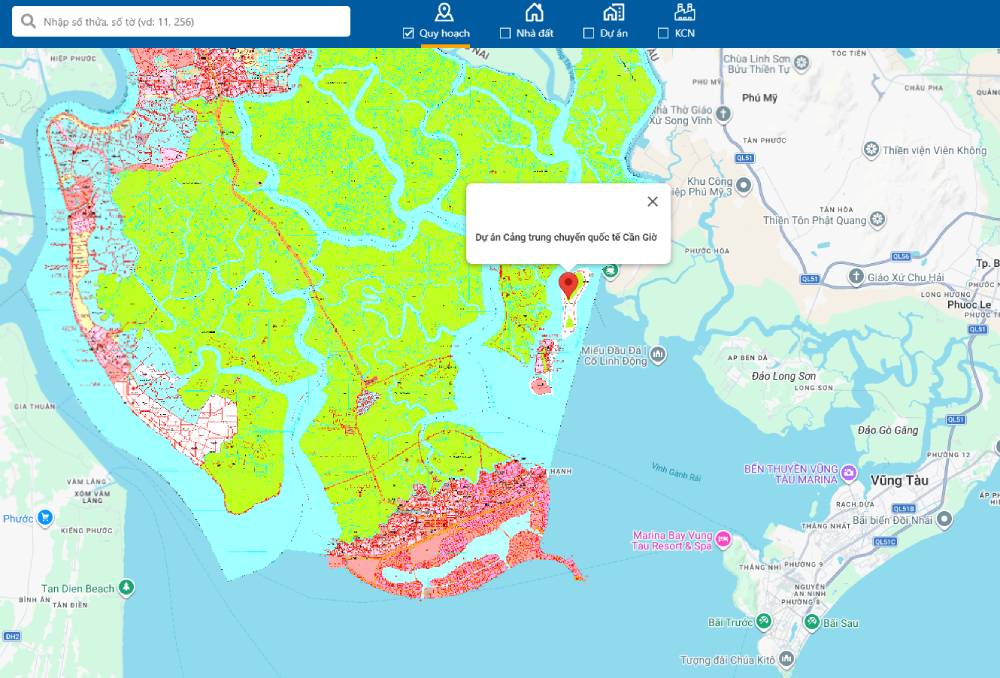Uncheck the Quy hoạch checkbox
The image size is (1000, 678).
point(408,33)
